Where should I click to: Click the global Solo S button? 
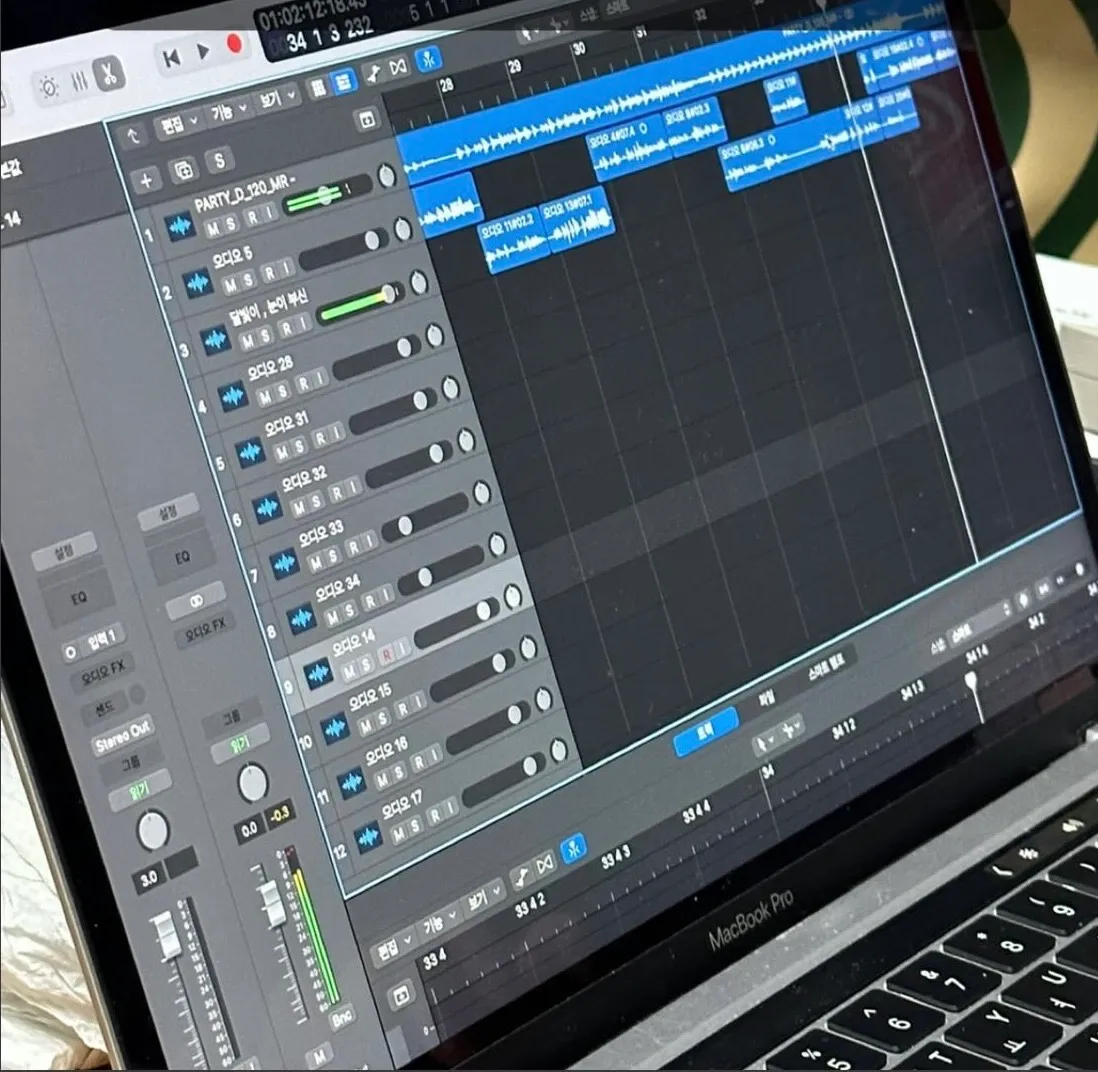[x=218, y=160]
